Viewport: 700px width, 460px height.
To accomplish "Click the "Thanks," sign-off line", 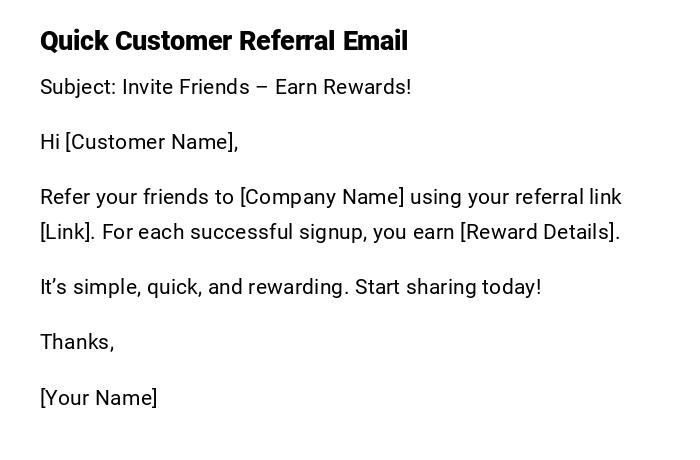I will (77, 342).
